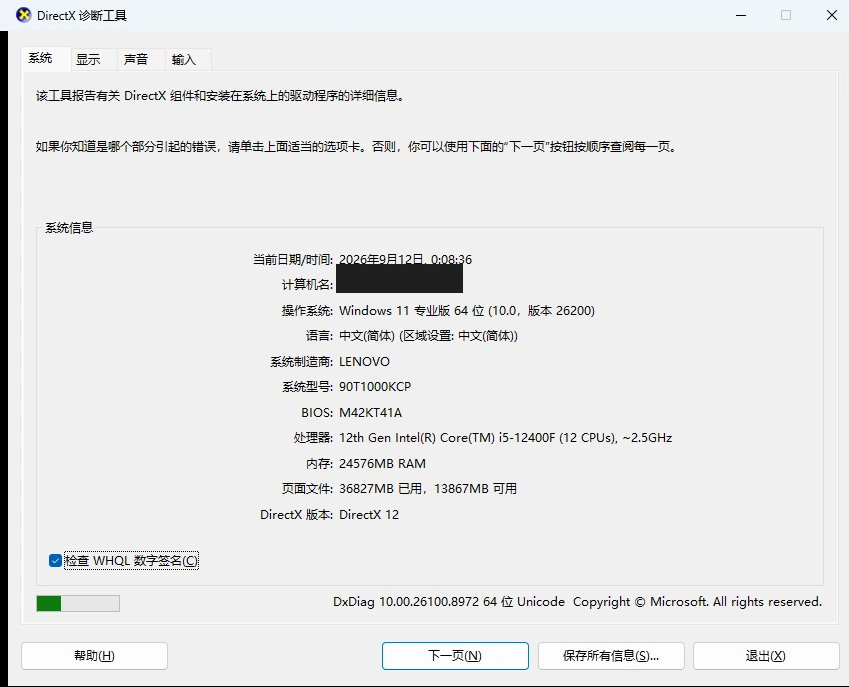Screen dimensions: 849x687
Task: Click the 页面文件 label
Action: (x=307, y=489)
